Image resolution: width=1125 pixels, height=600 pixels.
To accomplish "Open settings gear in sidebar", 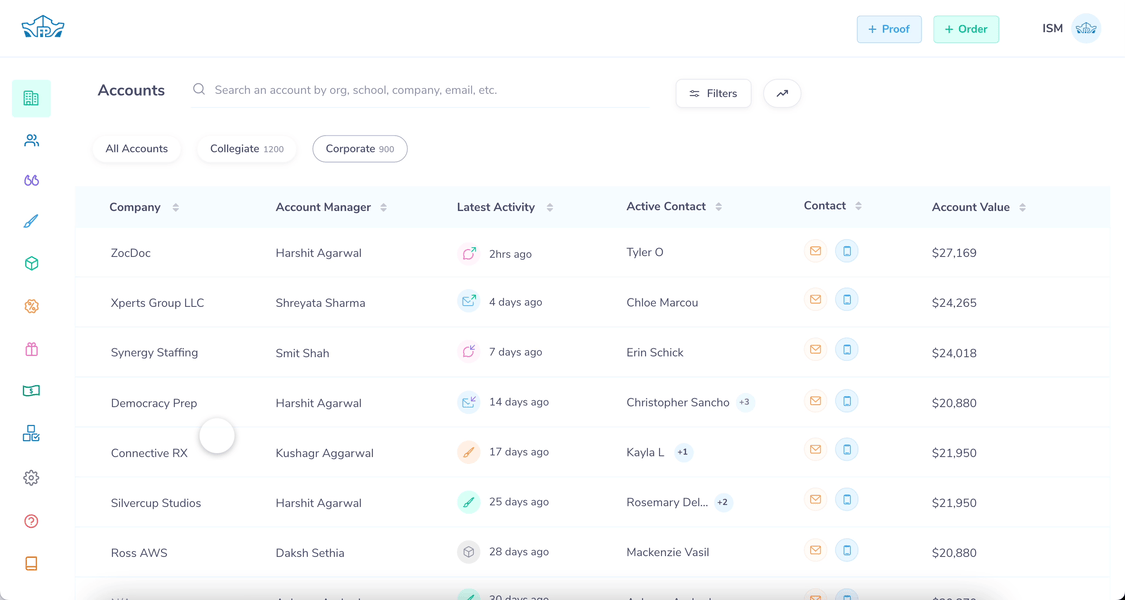I will 31,478.
